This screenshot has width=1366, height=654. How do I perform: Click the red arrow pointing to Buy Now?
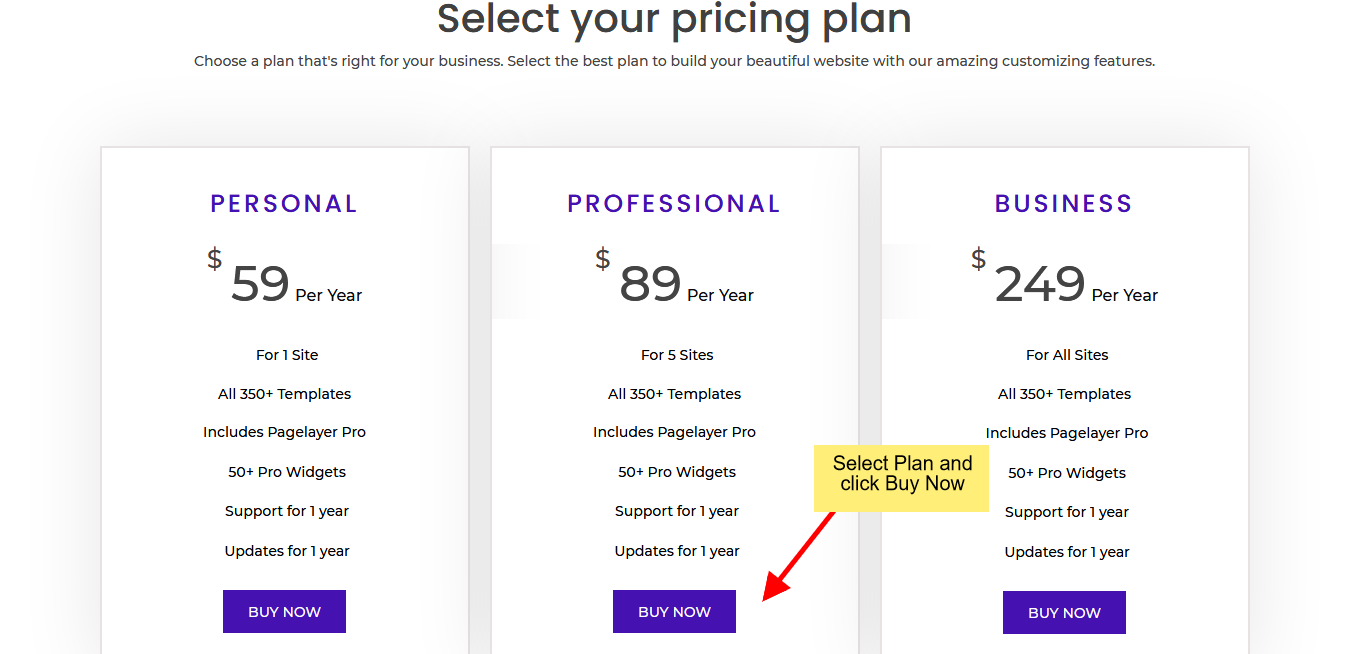click(798, 556)
